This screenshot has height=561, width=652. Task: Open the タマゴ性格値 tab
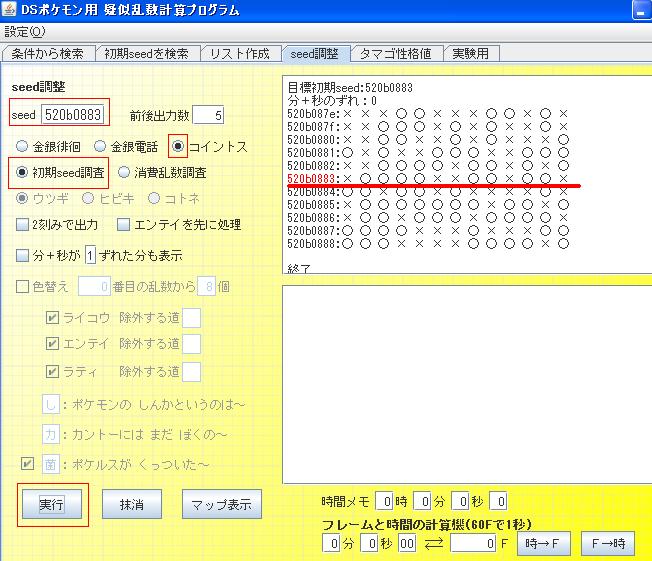[396, 54]
